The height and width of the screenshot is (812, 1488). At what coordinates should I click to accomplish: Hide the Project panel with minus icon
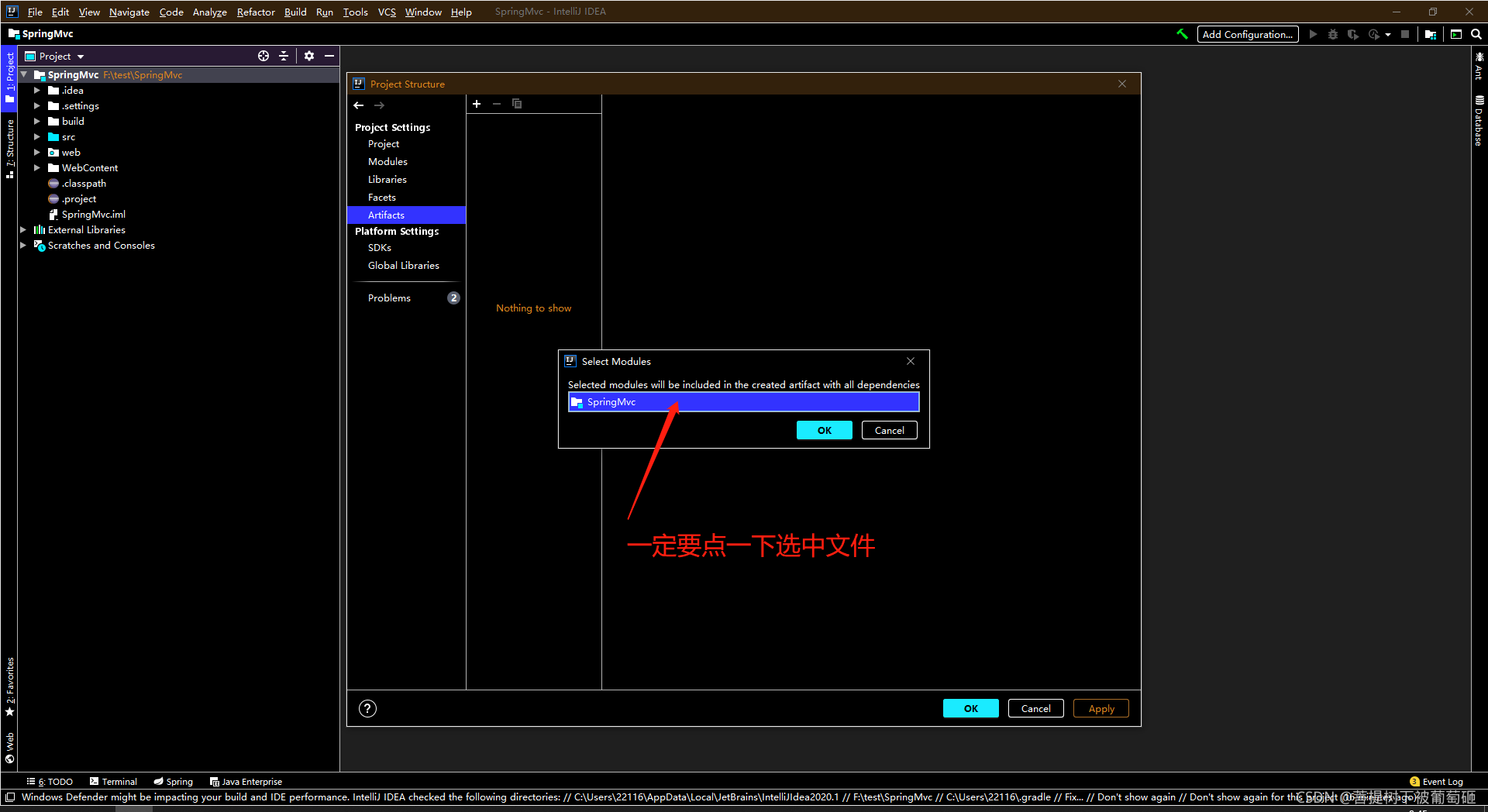tap(329, 56)
